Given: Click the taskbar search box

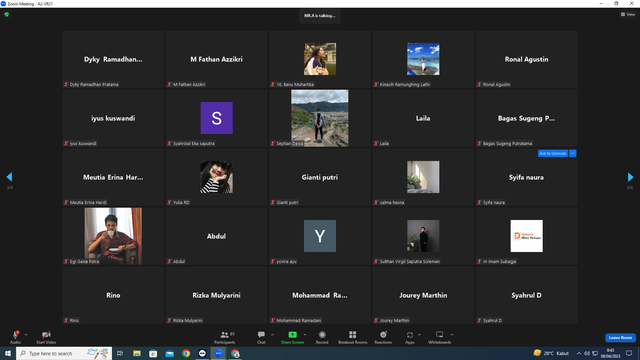Looking at the screenshot, I should tap(64, 353).
